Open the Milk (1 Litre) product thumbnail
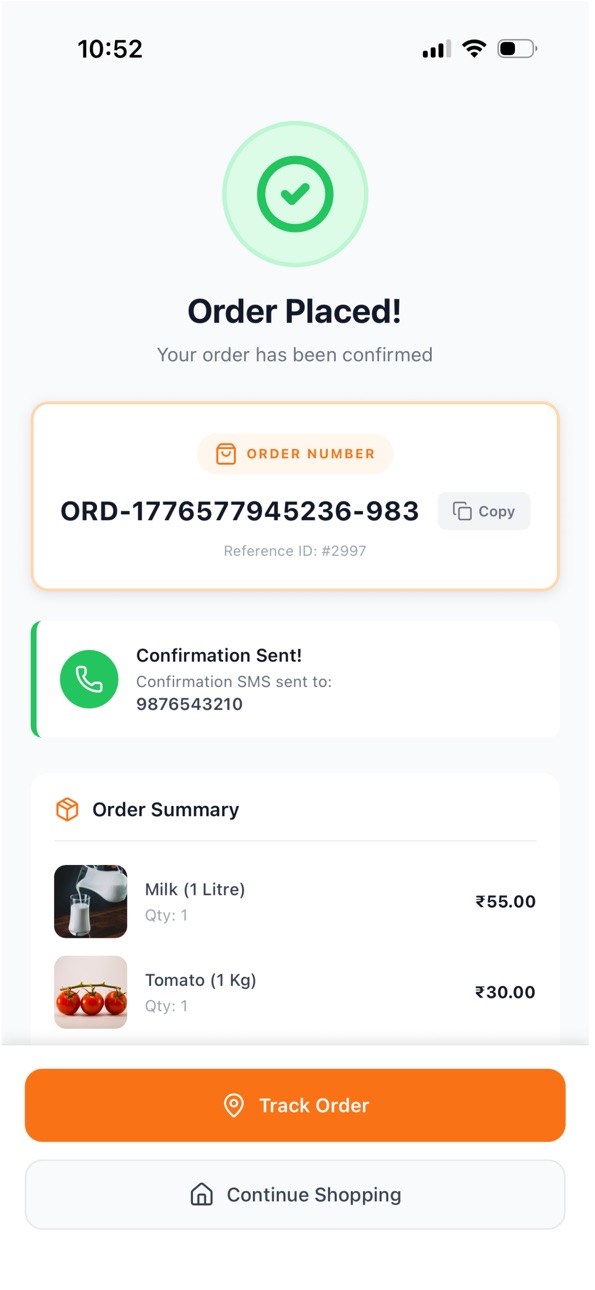Image resolution: width=595 pixels, height=1290 pixels. coord(91,901)
